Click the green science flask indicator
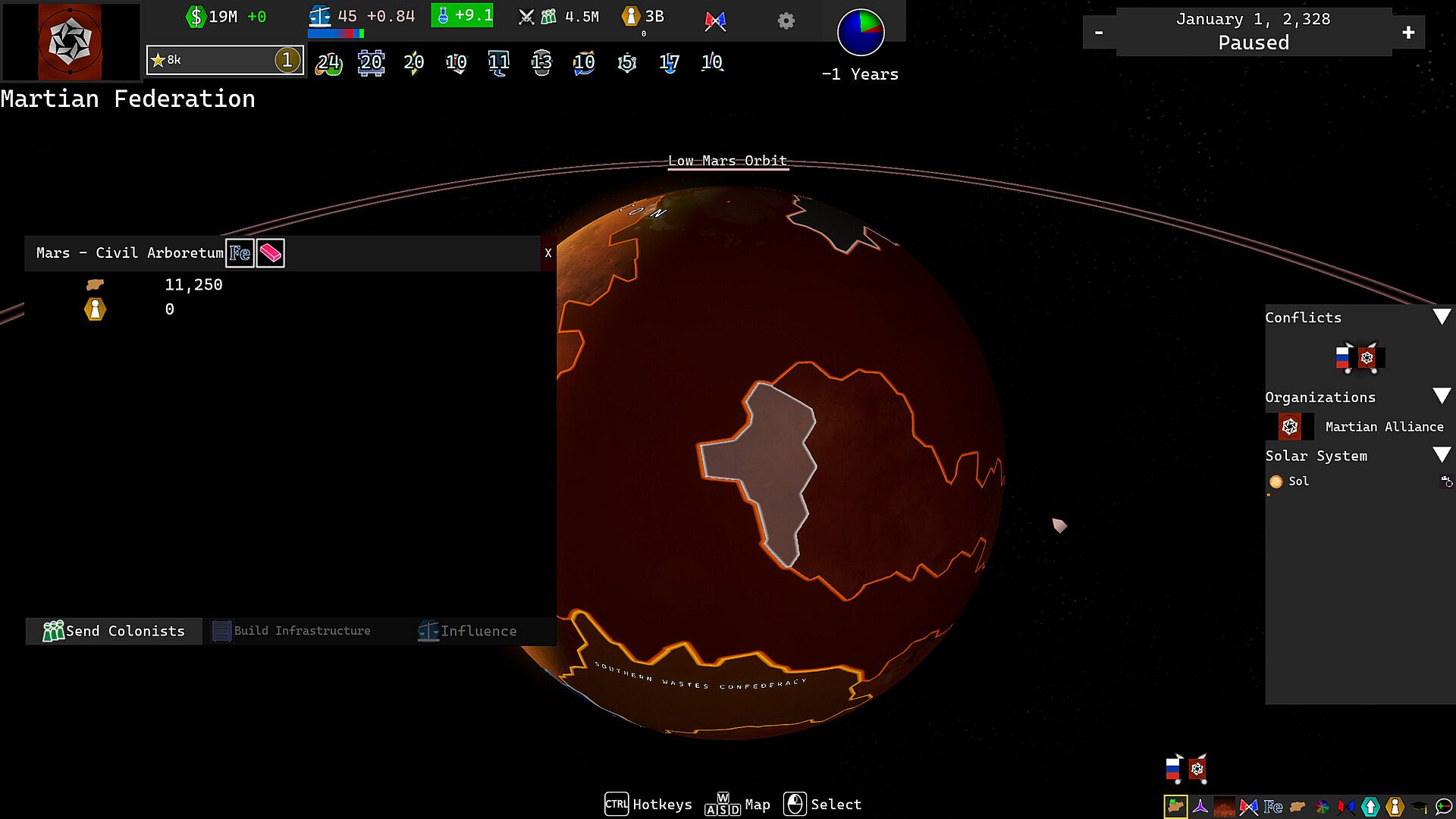The width and height of the screenshot is (1456, 819). 462,15
